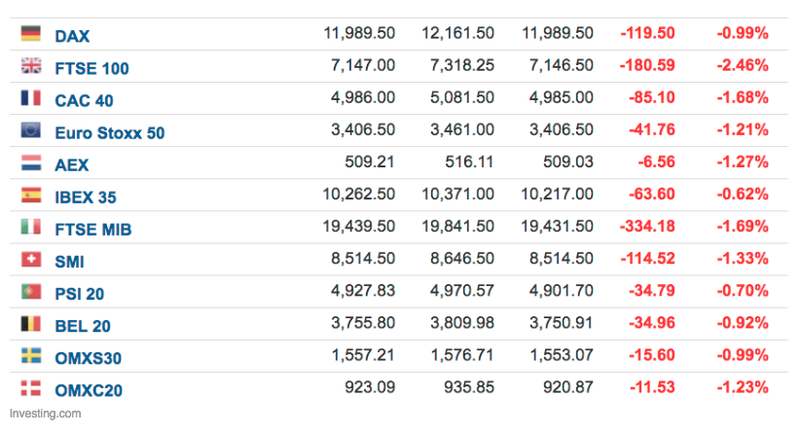
Task: Click the Swiss flag beside SMI
Action: click(30, 260)
